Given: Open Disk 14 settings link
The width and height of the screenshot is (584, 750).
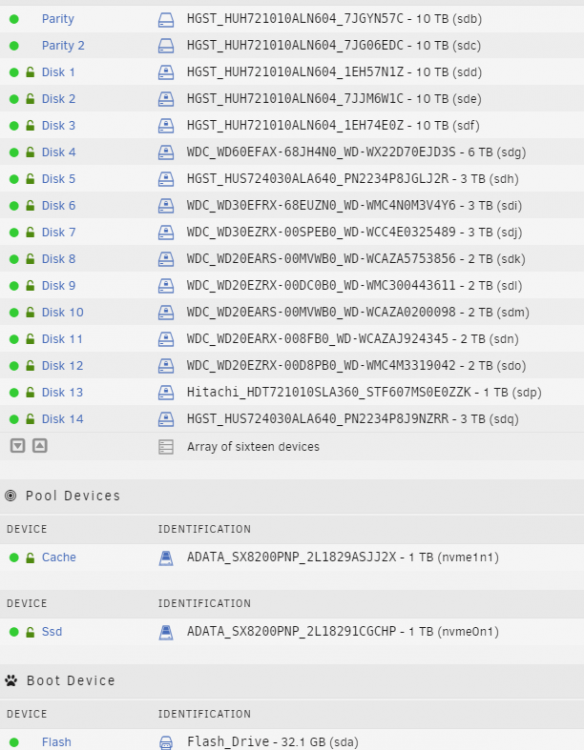Looking at the screenshot, I should [x=63, y=419].
